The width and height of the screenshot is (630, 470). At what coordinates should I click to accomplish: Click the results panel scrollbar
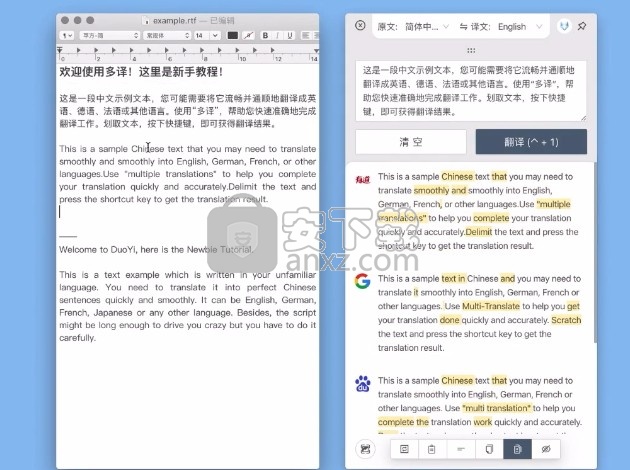point(595,253)
